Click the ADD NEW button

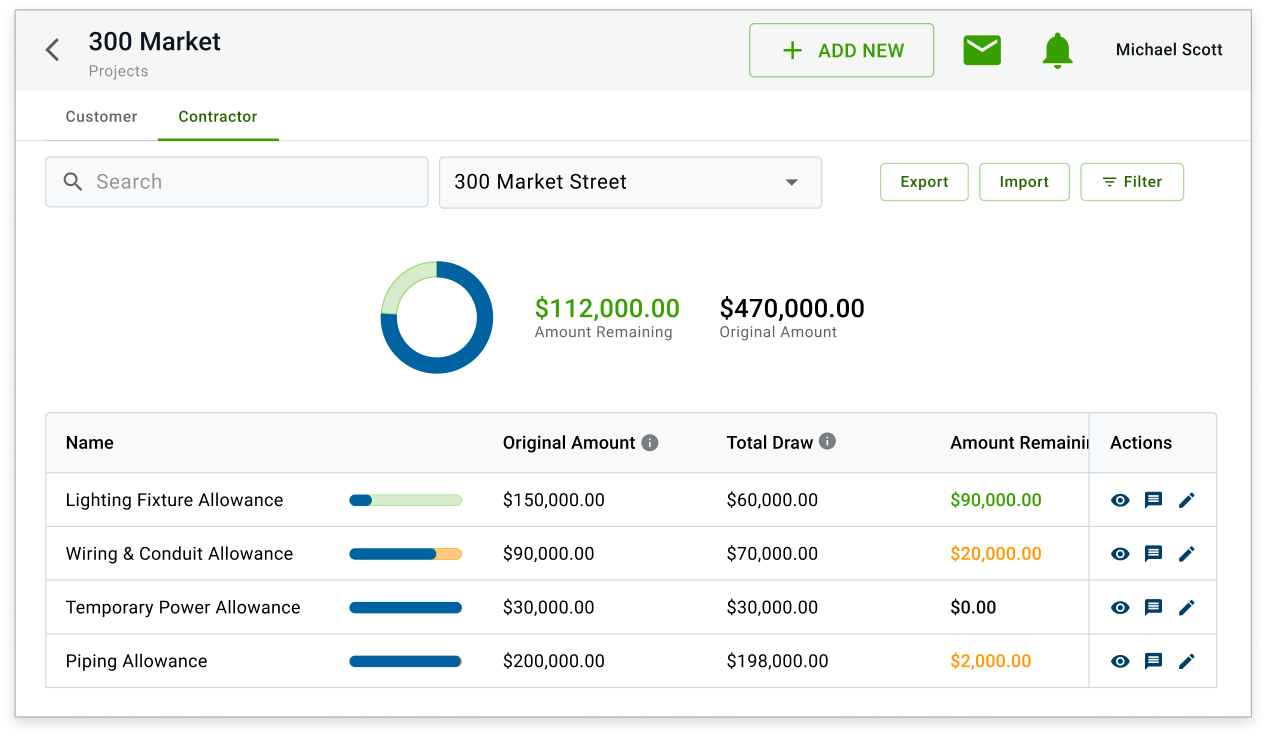tap(841, 50)
